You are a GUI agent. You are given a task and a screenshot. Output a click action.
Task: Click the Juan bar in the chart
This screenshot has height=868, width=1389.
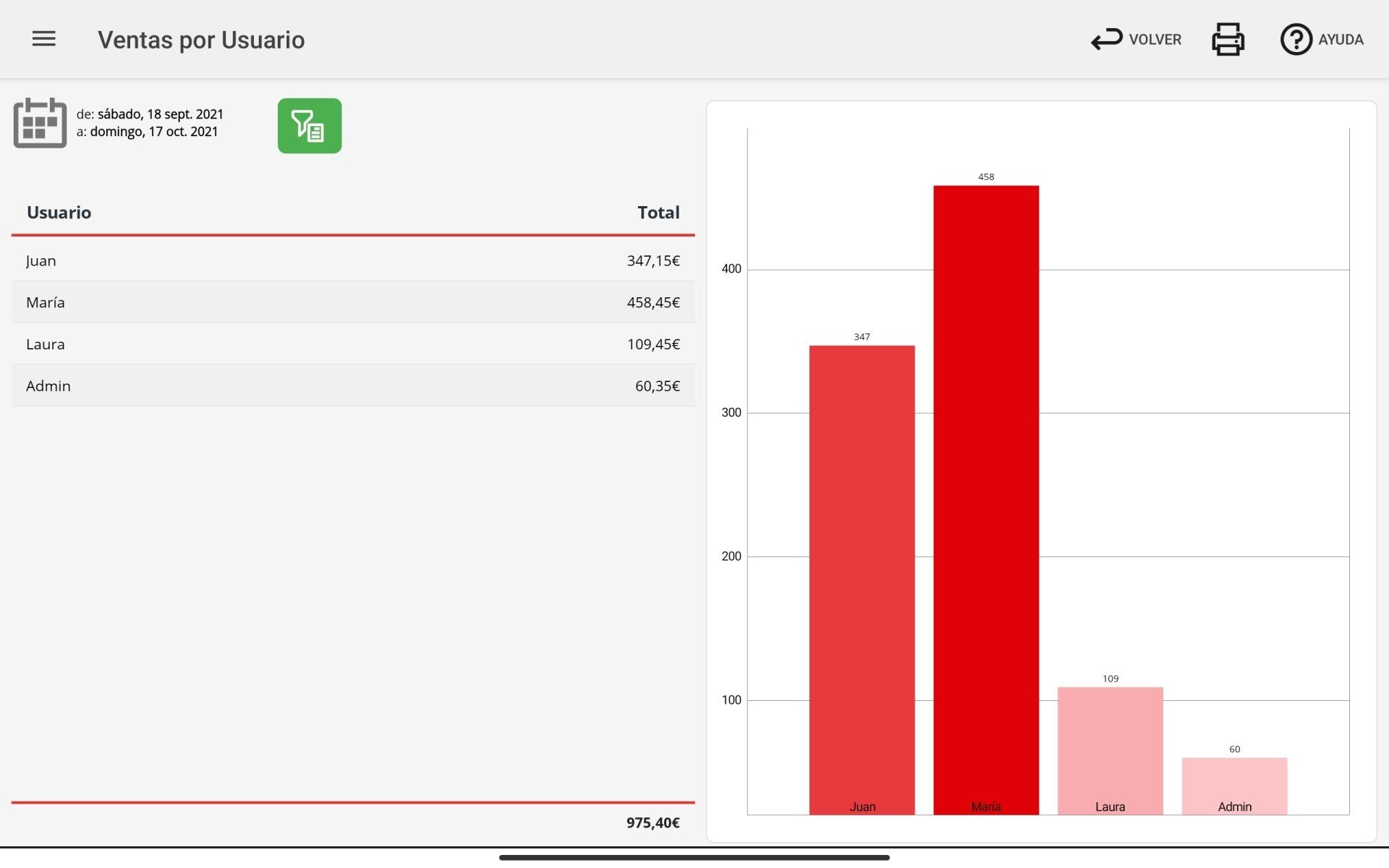pyautogui.click(x=862, y=580)
